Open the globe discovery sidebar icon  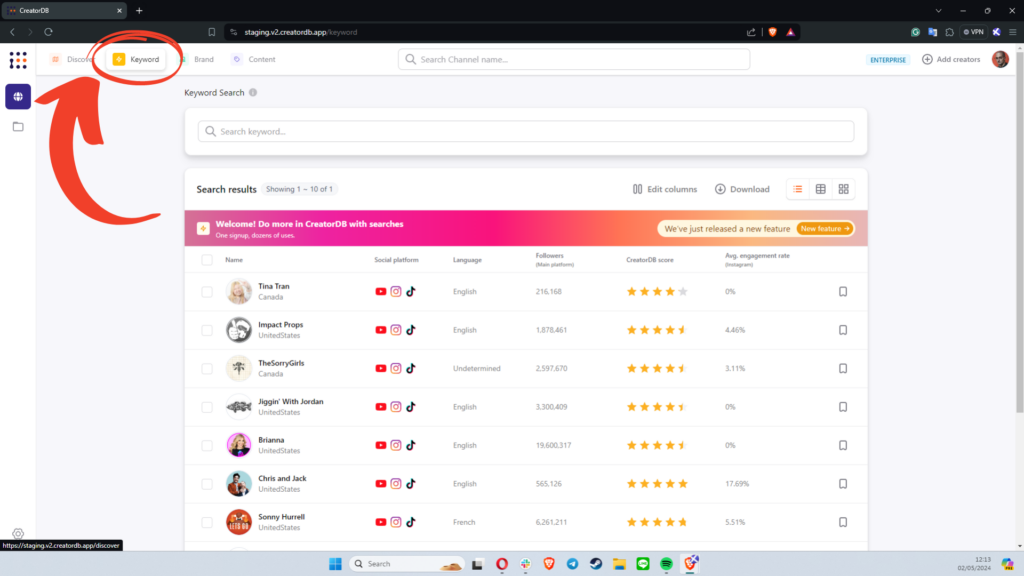(x=18, y=97)
